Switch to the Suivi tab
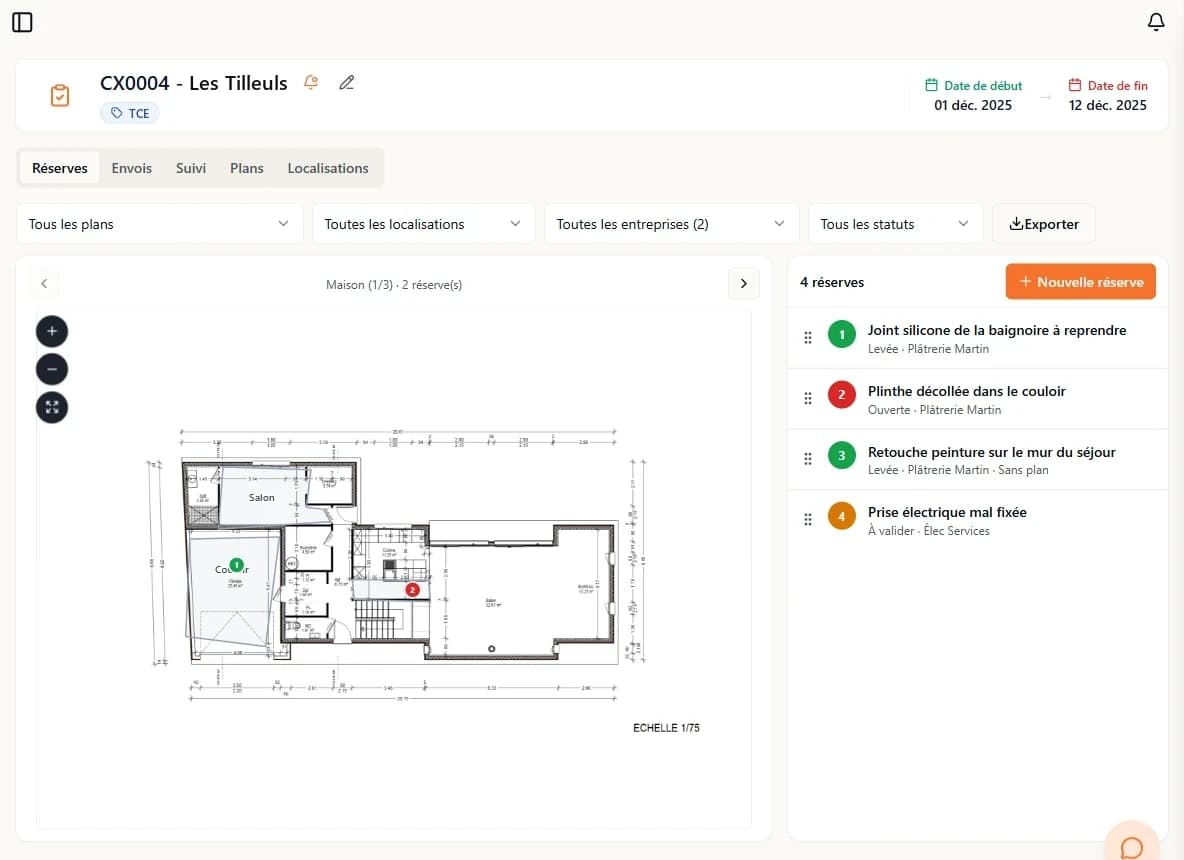Viewport: 1184px width, 860px height. point(191,168)
